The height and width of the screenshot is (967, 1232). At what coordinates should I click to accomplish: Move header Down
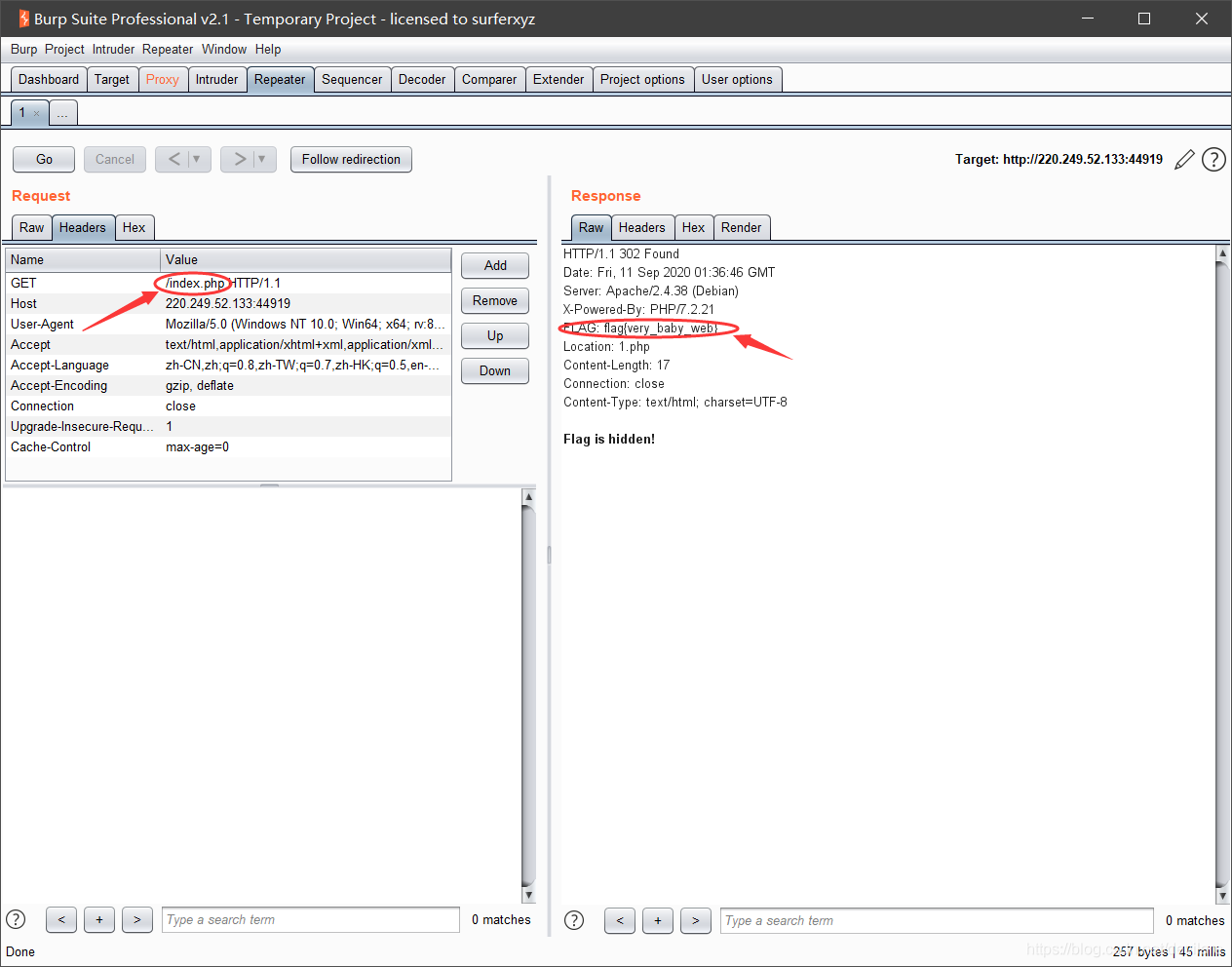[495, 370]
